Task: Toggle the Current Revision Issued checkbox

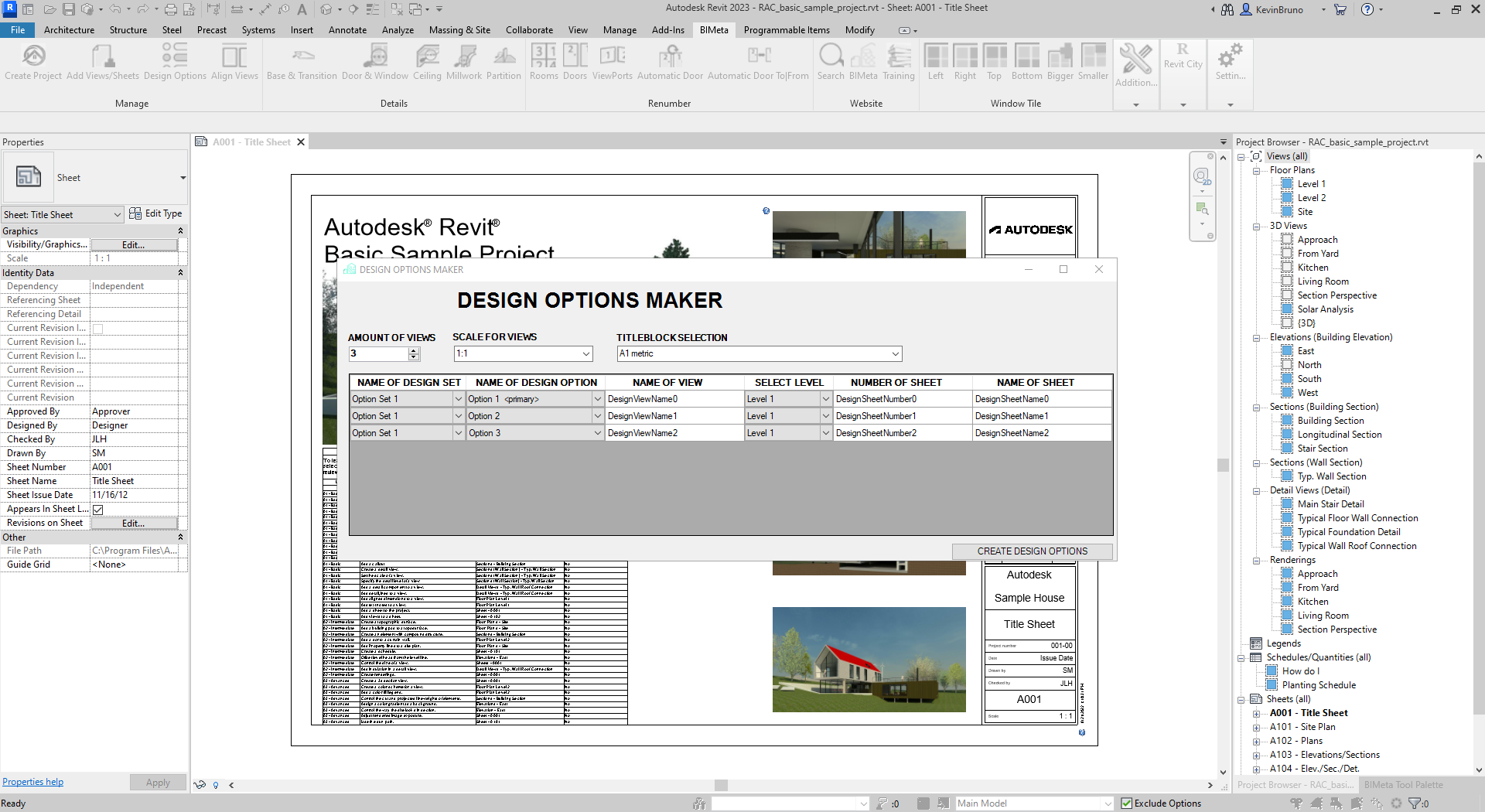Action: pyautogui.click(x=98, y=329)
